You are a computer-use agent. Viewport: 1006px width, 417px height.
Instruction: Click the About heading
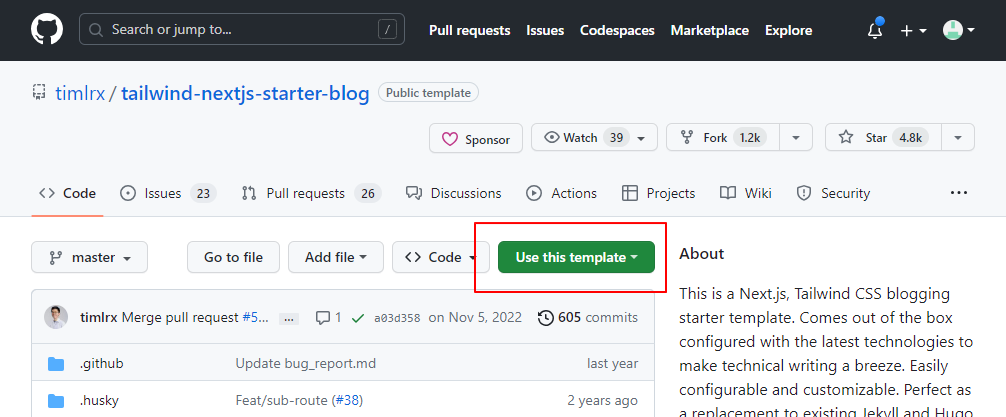point(701,253)
